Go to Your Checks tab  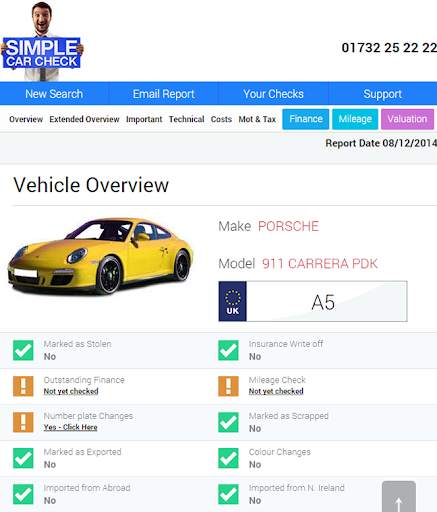pyautogui.click(x=273, y=94)
